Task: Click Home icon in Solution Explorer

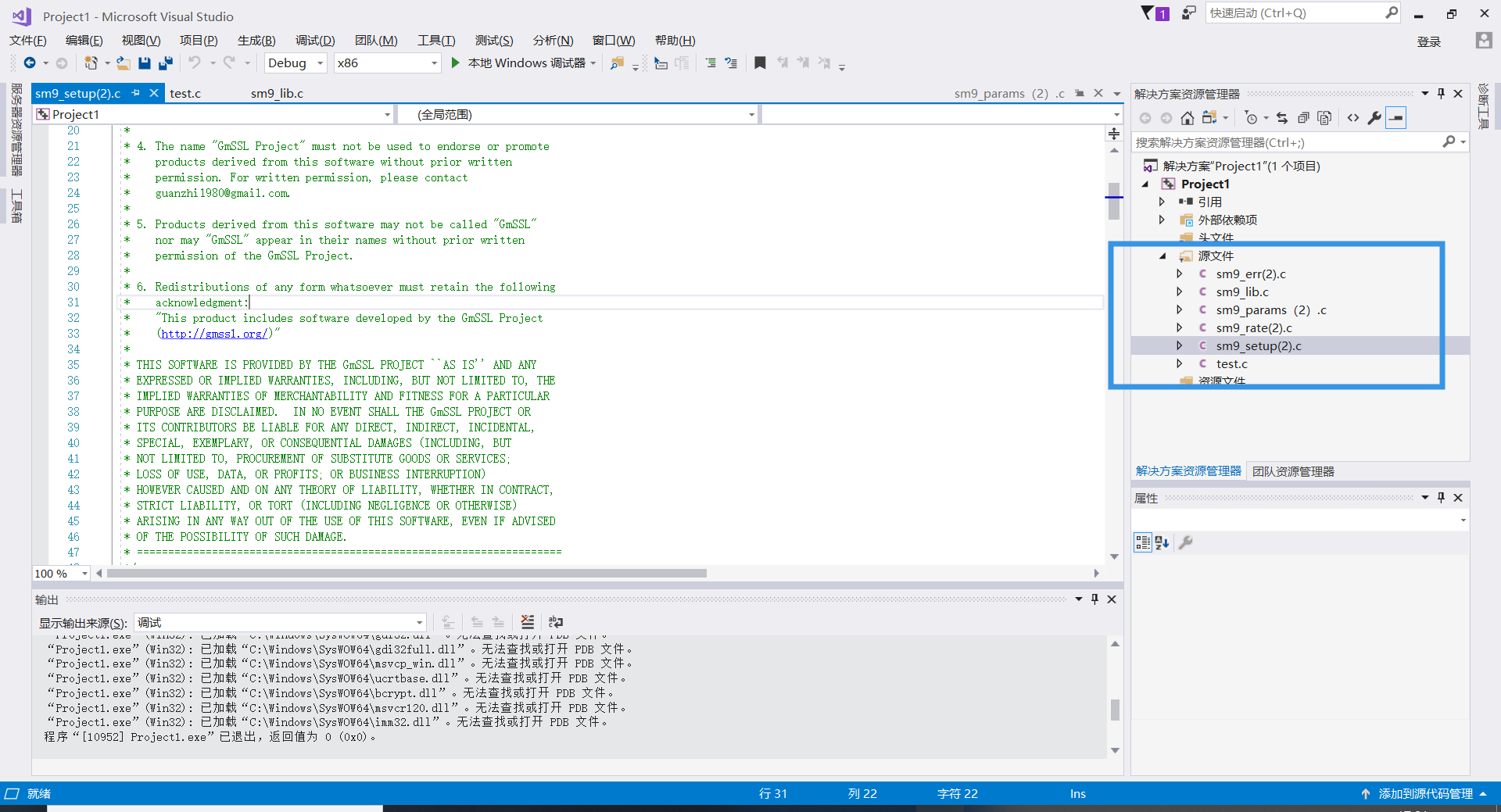Action: tap(1187, 118)
